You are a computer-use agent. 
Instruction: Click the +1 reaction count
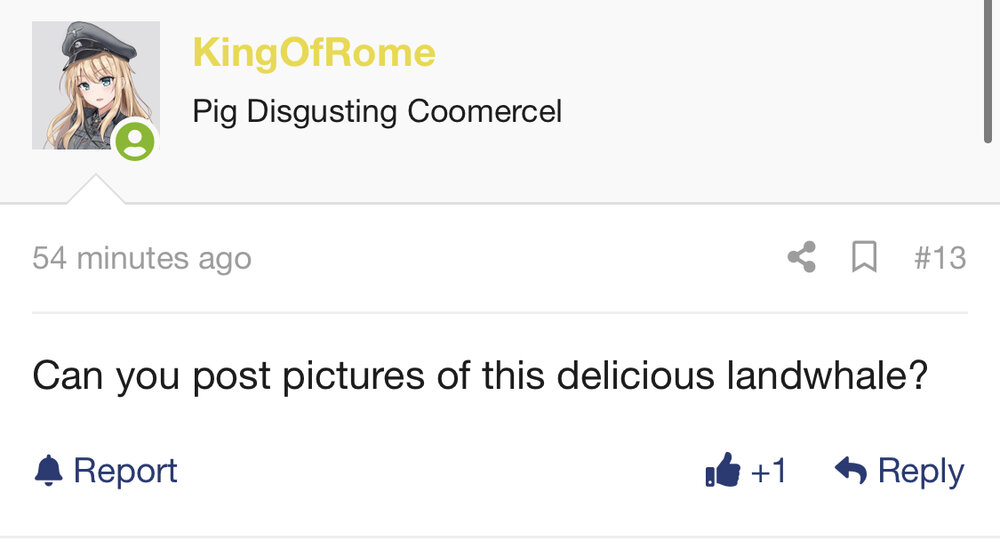pyautogui.click(x=768, y=471)
